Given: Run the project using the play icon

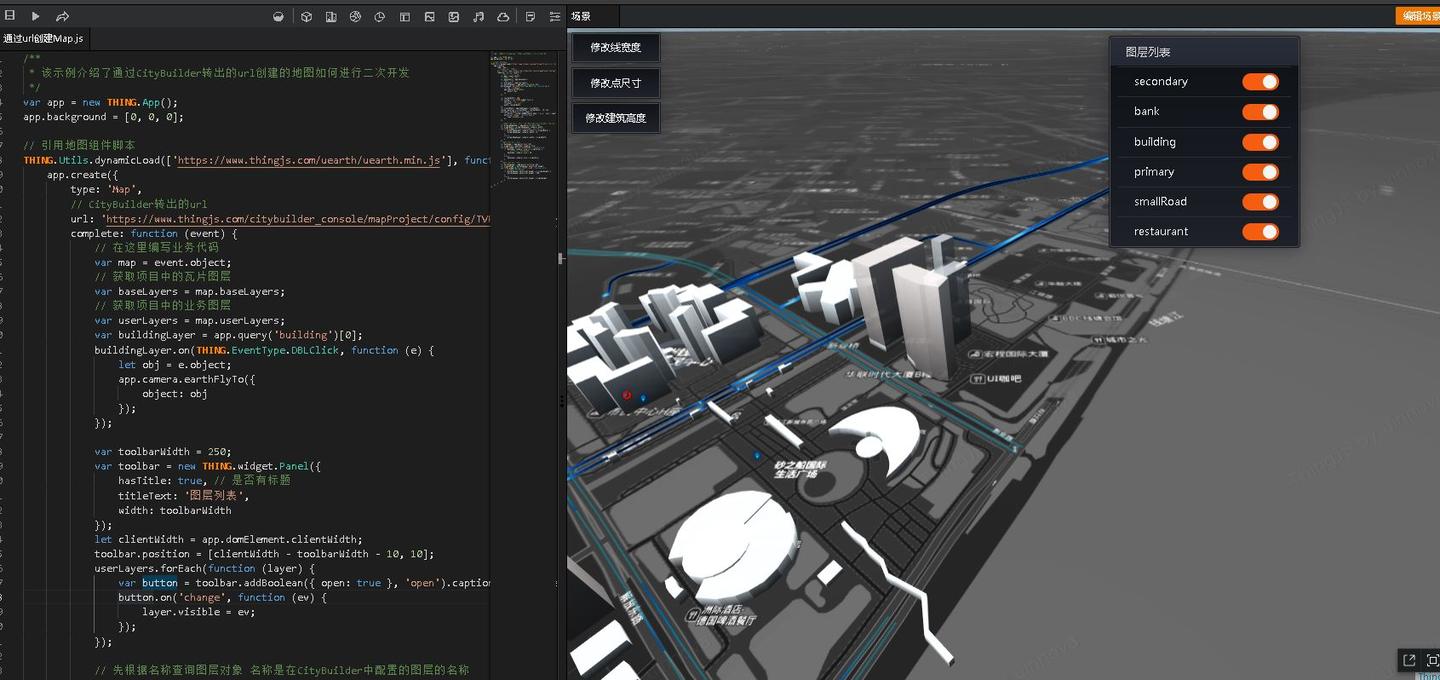Looking at the screenshot, I should pos(36,16).
